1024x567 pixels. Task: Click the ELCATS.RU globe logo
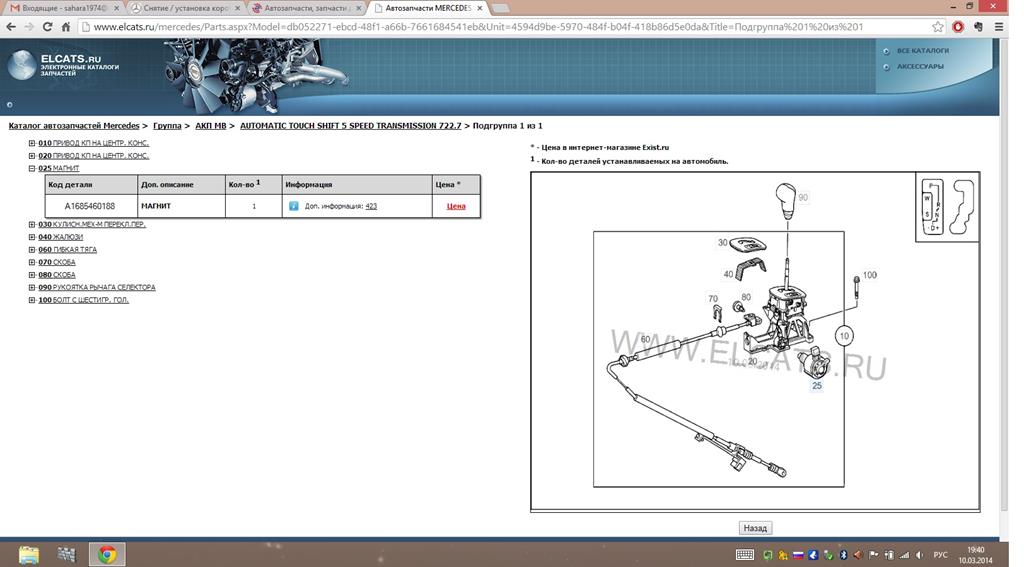click(x=22, y=65)
